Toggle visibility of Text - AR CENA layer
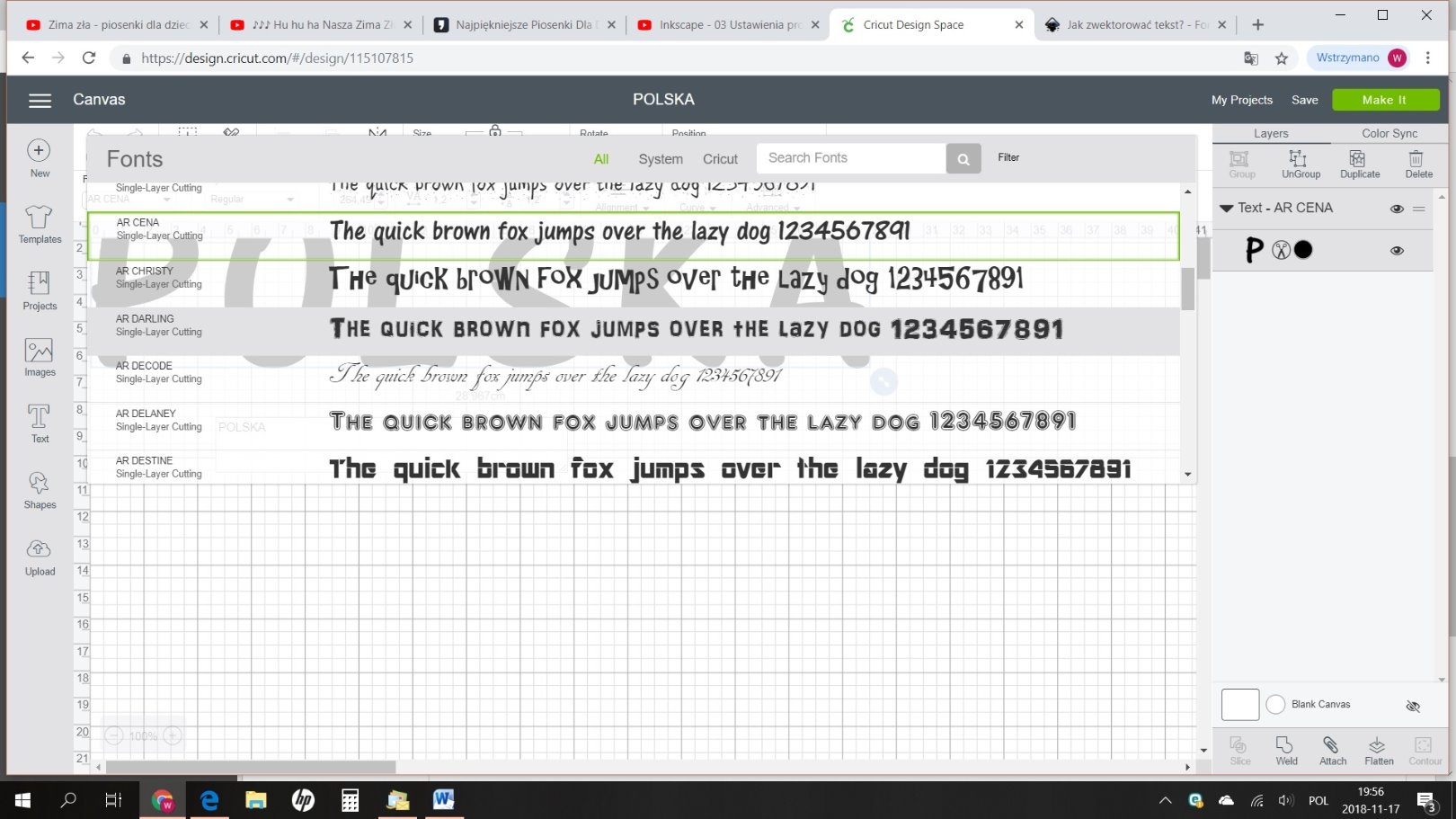This screenshot has height=819, width=1456. (1397, 209)
